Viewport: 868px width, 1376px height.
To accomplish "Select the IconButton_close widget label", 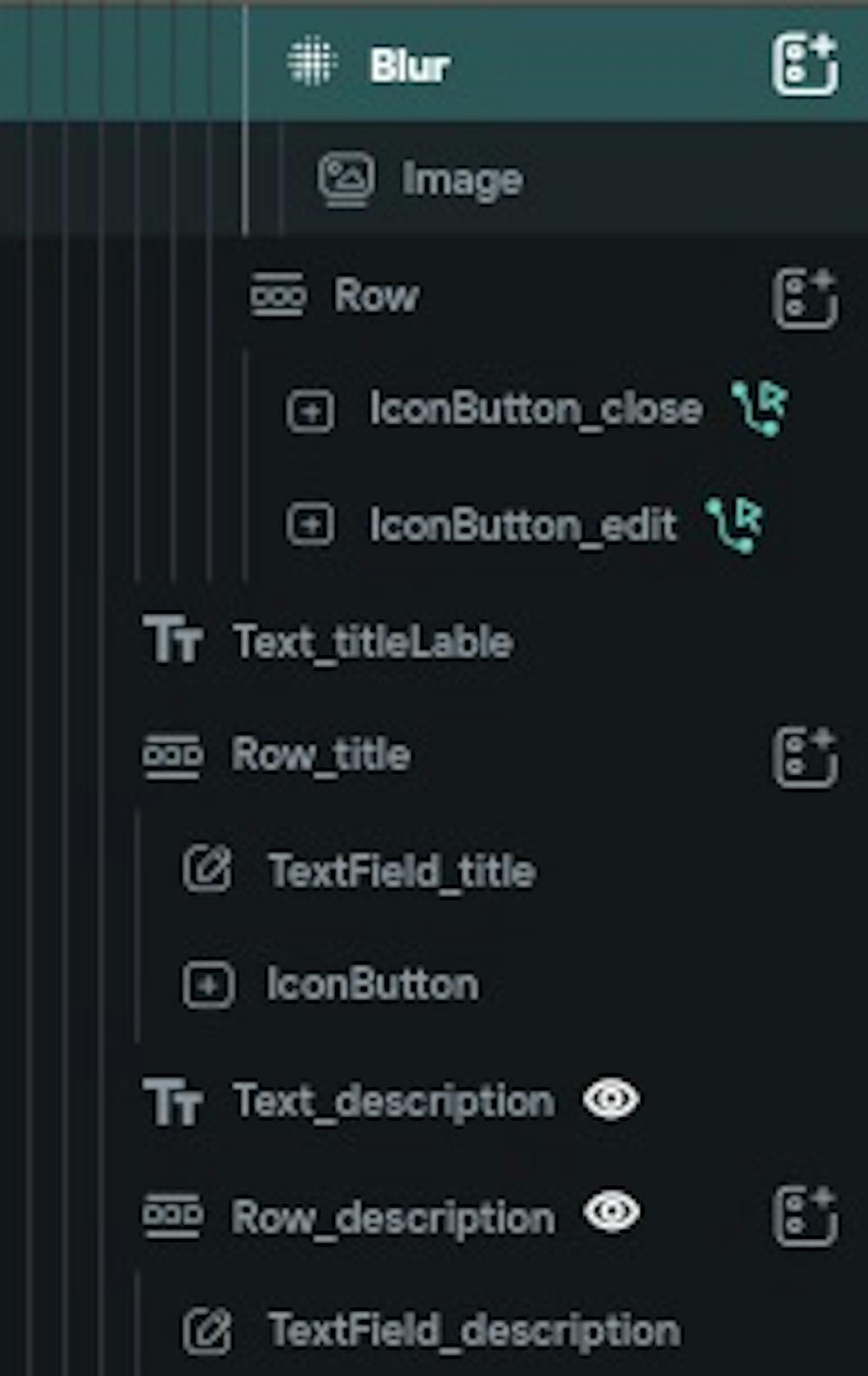I will coord(536,408).
